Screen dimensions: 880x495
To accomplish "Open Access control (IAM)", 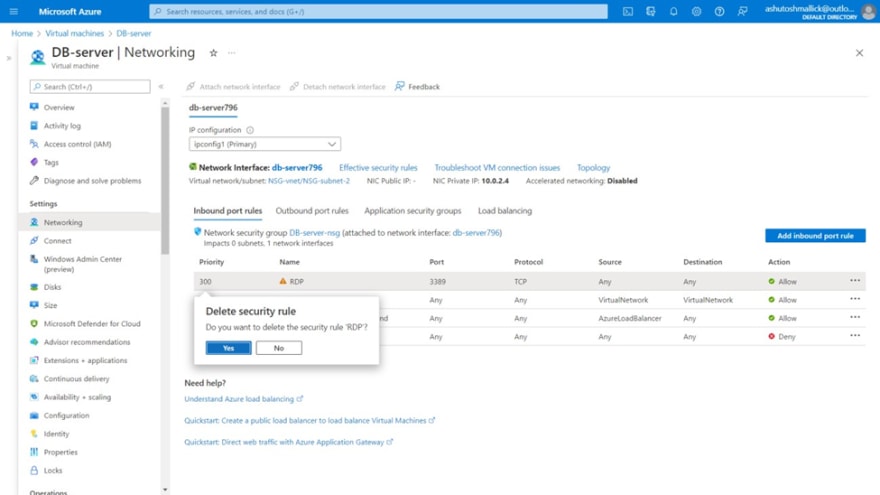I will coord(77,144).
